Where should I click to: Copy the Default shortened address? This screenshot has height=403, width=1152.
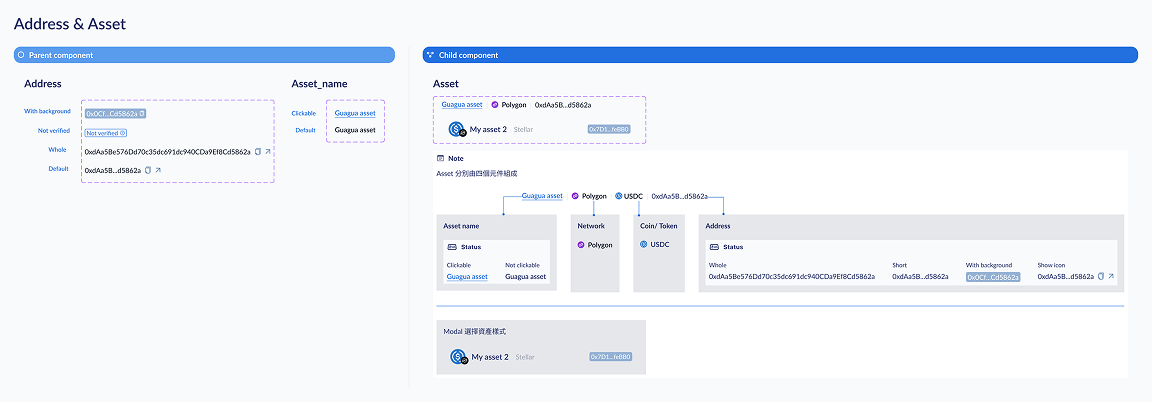point(148,171)
